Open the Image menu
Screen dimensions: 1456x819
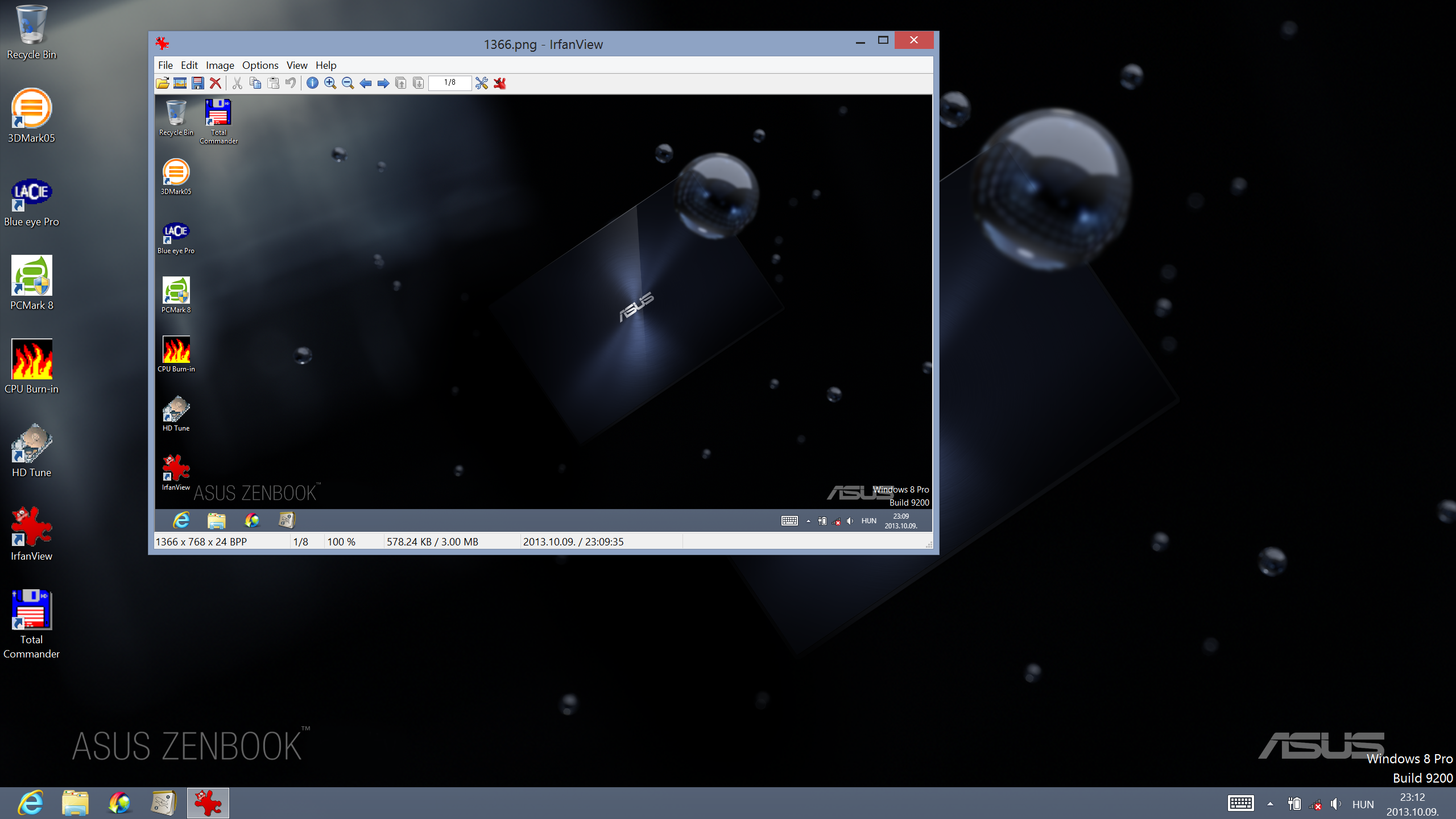[x=220, y=65]
